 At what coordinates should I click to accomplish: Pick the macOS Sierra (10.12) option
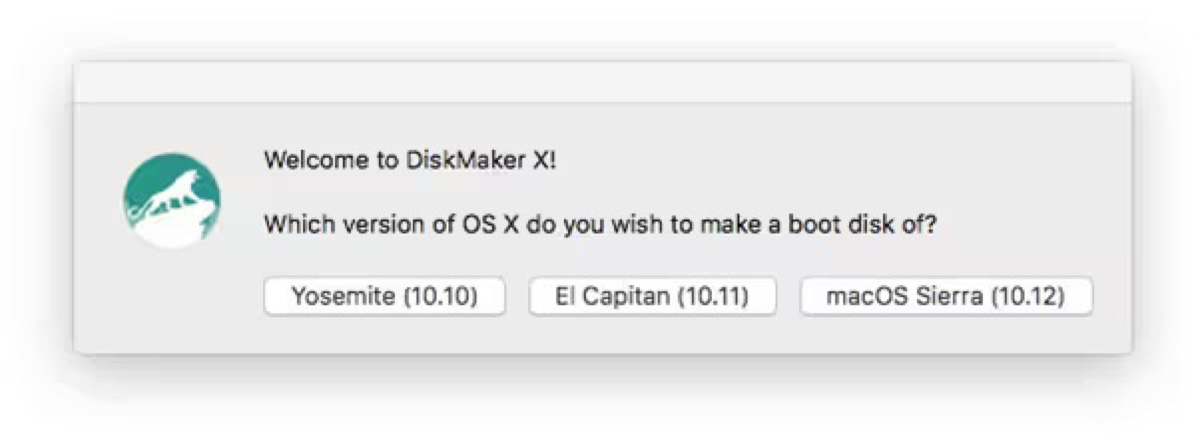pos(945,297)
